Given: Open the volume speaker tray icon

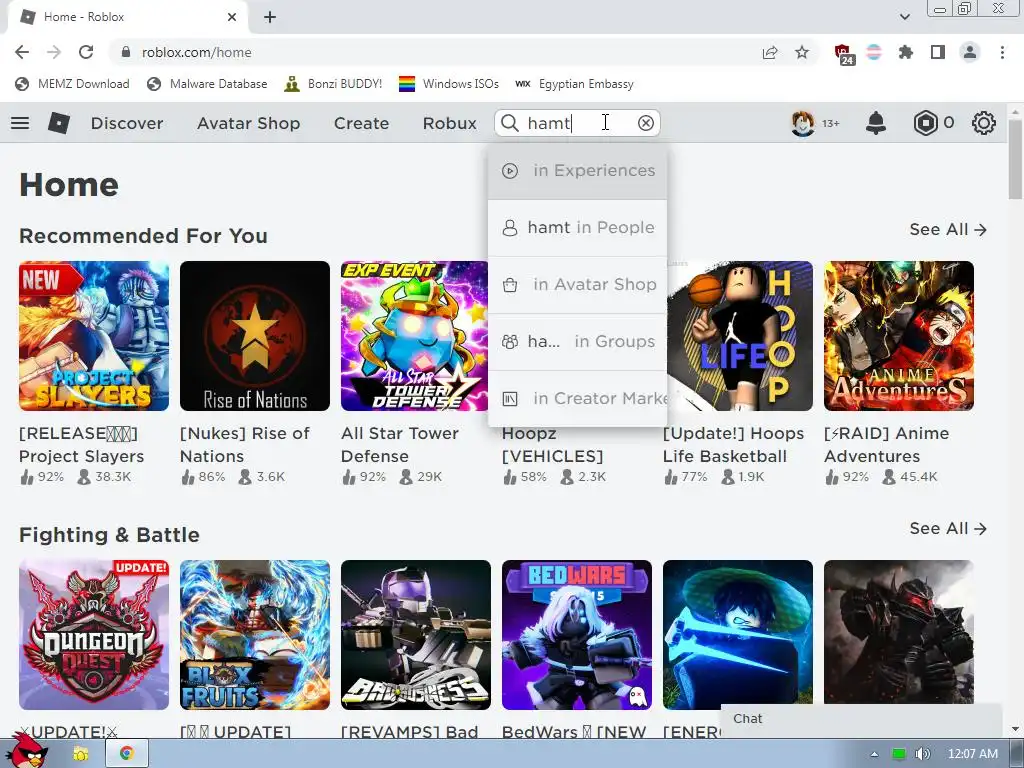Looking at the screenshot, I should pos(922,754).
